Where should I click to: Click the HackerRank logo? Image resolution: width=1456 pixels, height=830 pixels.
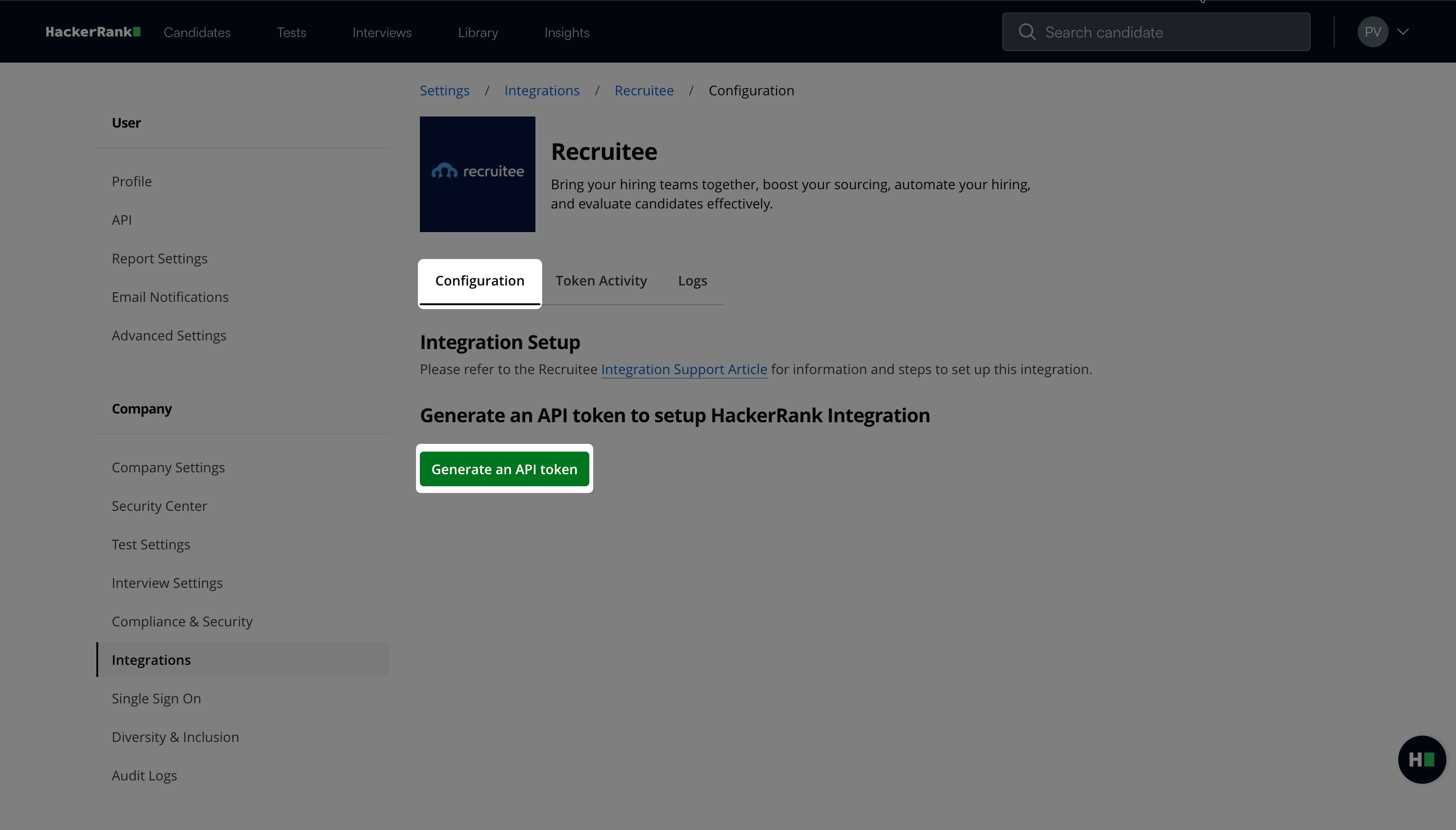[93, 31]
